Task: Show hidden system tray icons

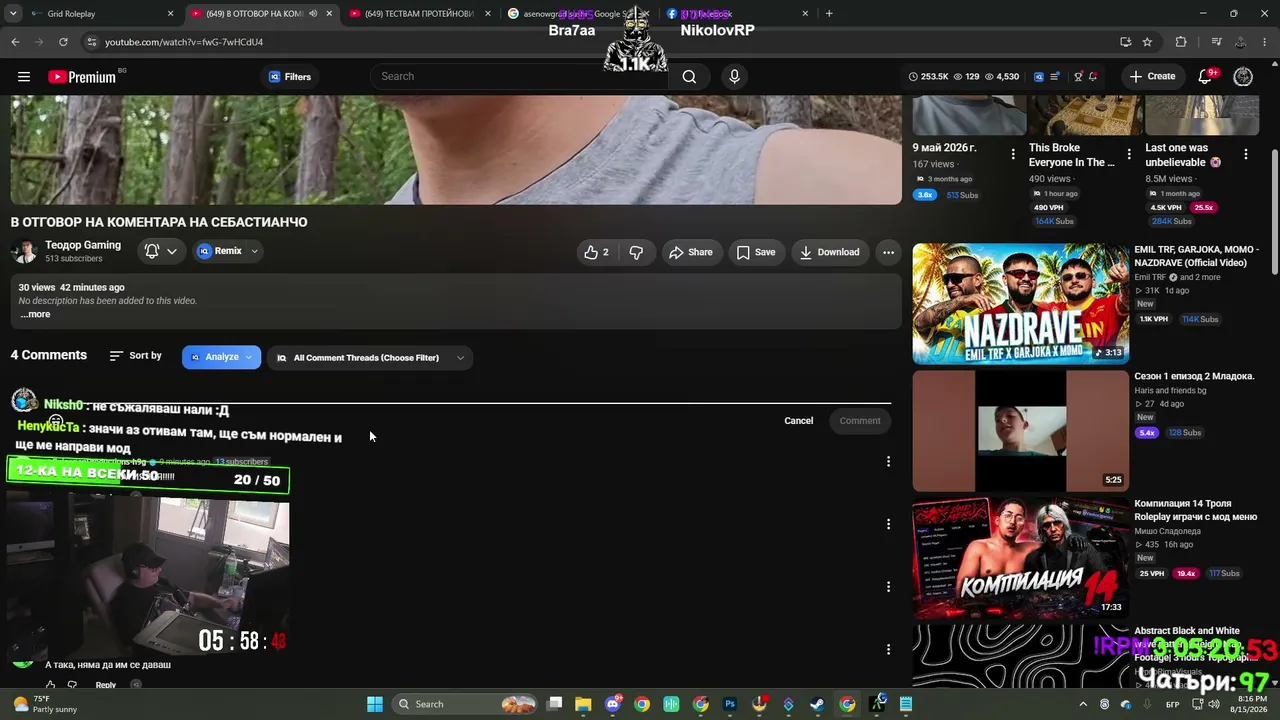Action: click(1083, 704)
